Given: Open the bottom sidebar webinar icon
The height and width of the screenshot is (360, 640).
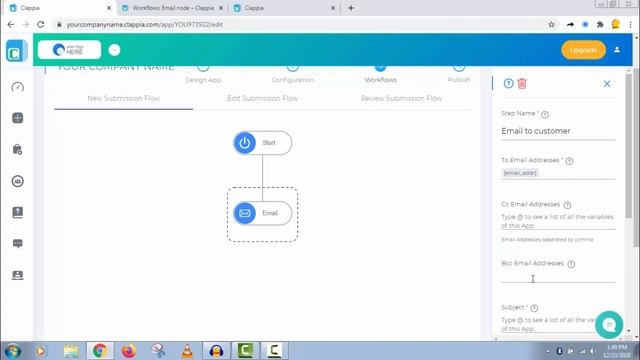Looking at the screenshot, I should coord(18,275).
